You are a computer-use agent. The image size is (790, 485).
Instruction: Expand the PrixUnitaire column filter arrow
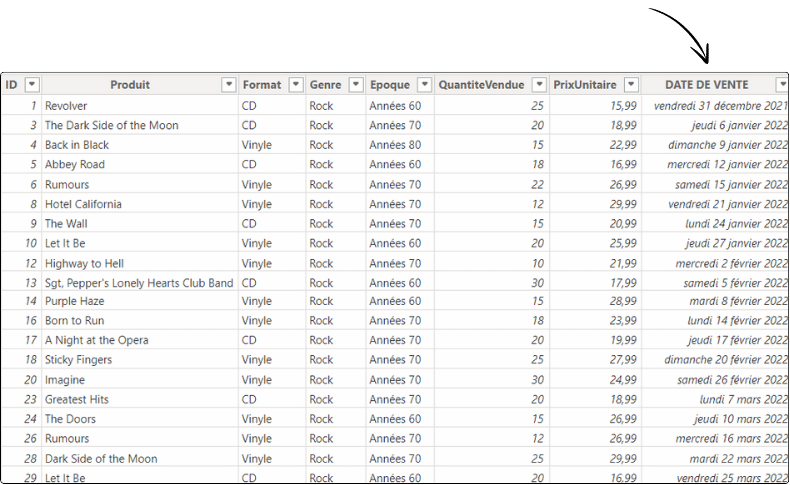click(631, 85)
